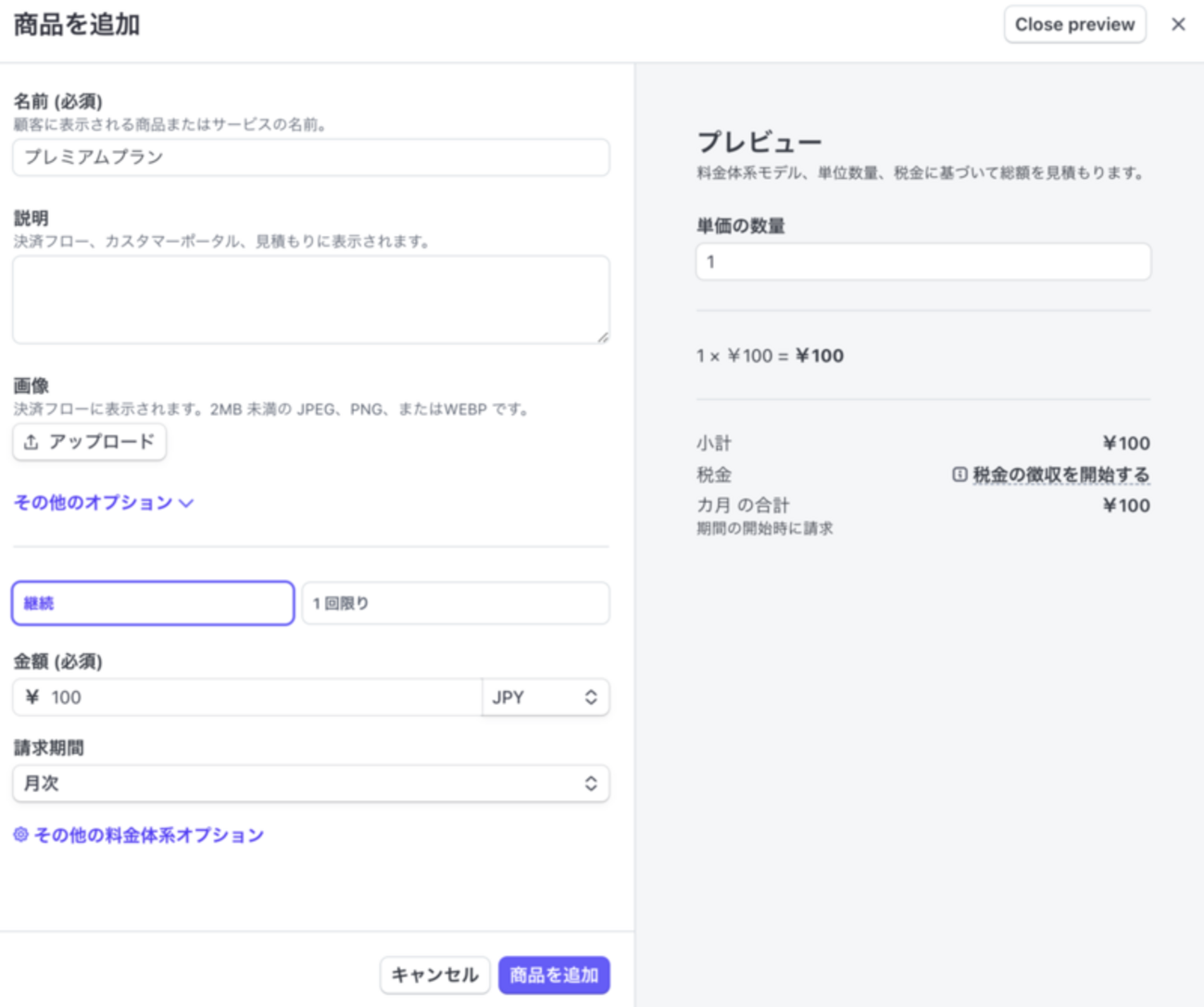Open the 請求期間 月次 dropdown
The image size is (1204, 1007).
tap(310, 784)
